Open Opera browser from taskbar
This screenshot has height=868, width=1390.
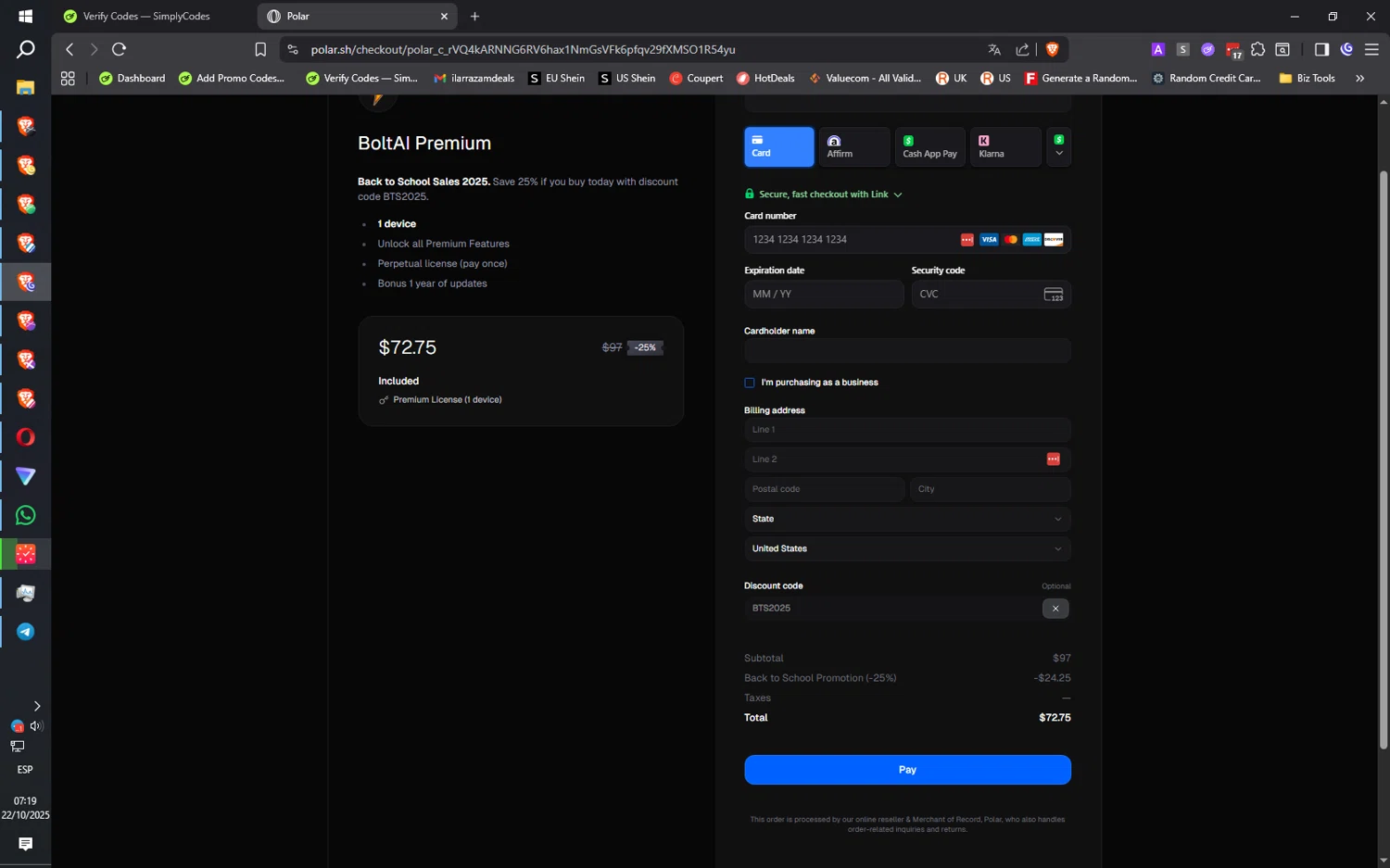click(25, 437)
